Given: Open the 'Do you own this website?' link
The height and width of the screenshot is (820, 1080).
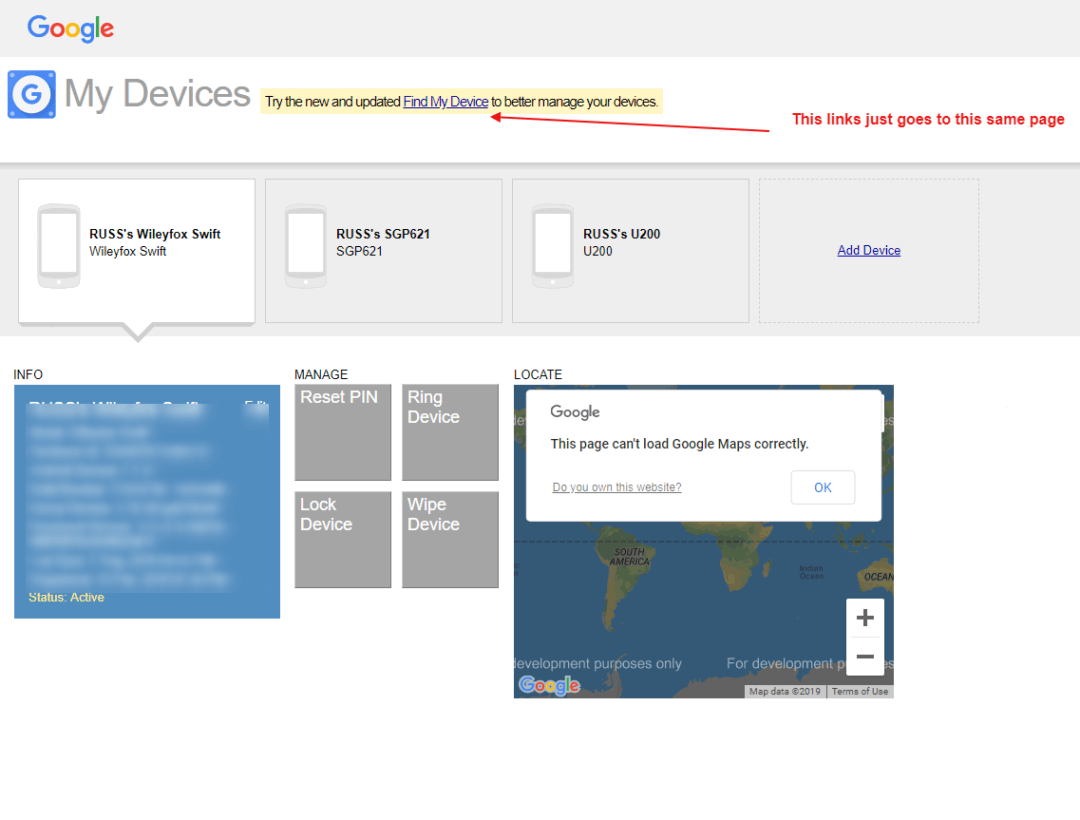Looking at the screenshot, I should [616, 487].
